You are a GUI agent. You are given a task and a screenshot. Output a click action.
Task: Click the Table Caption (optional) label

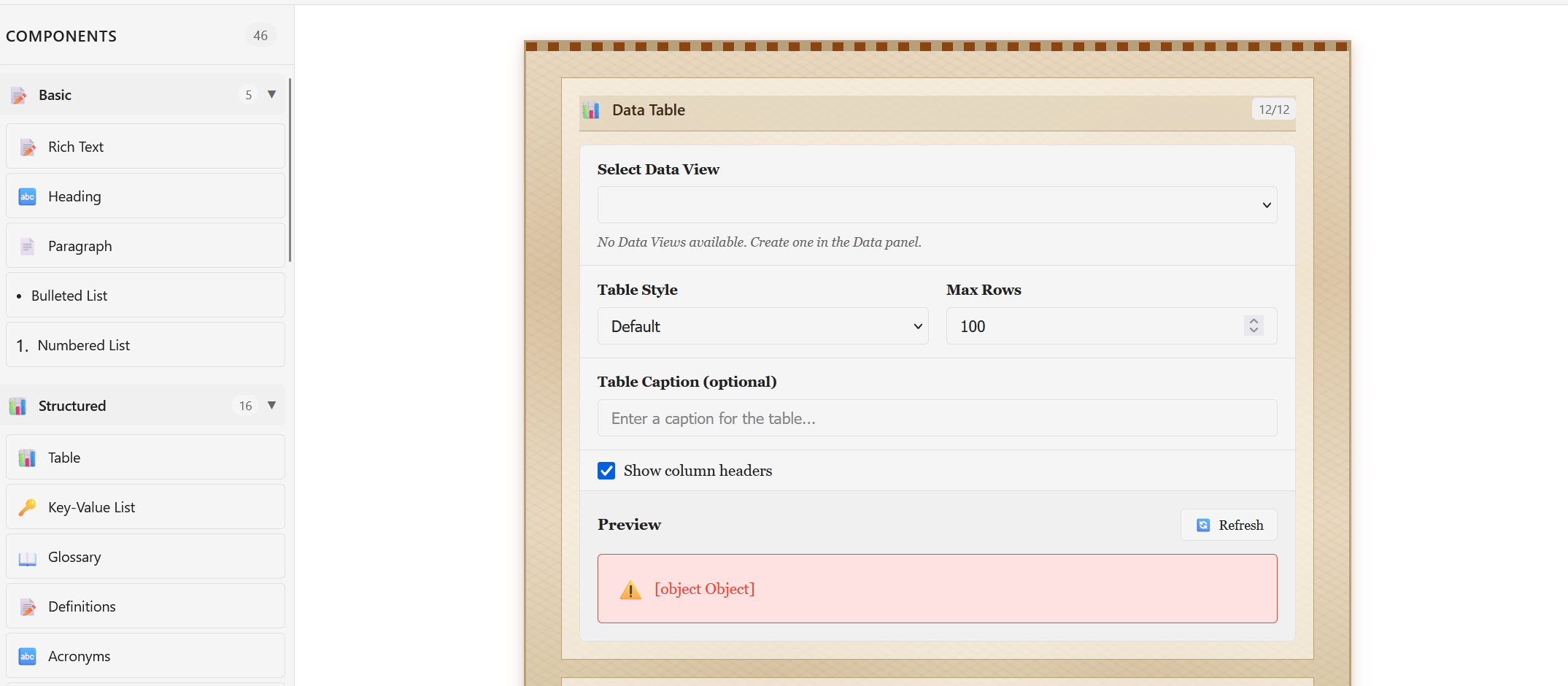687,382
